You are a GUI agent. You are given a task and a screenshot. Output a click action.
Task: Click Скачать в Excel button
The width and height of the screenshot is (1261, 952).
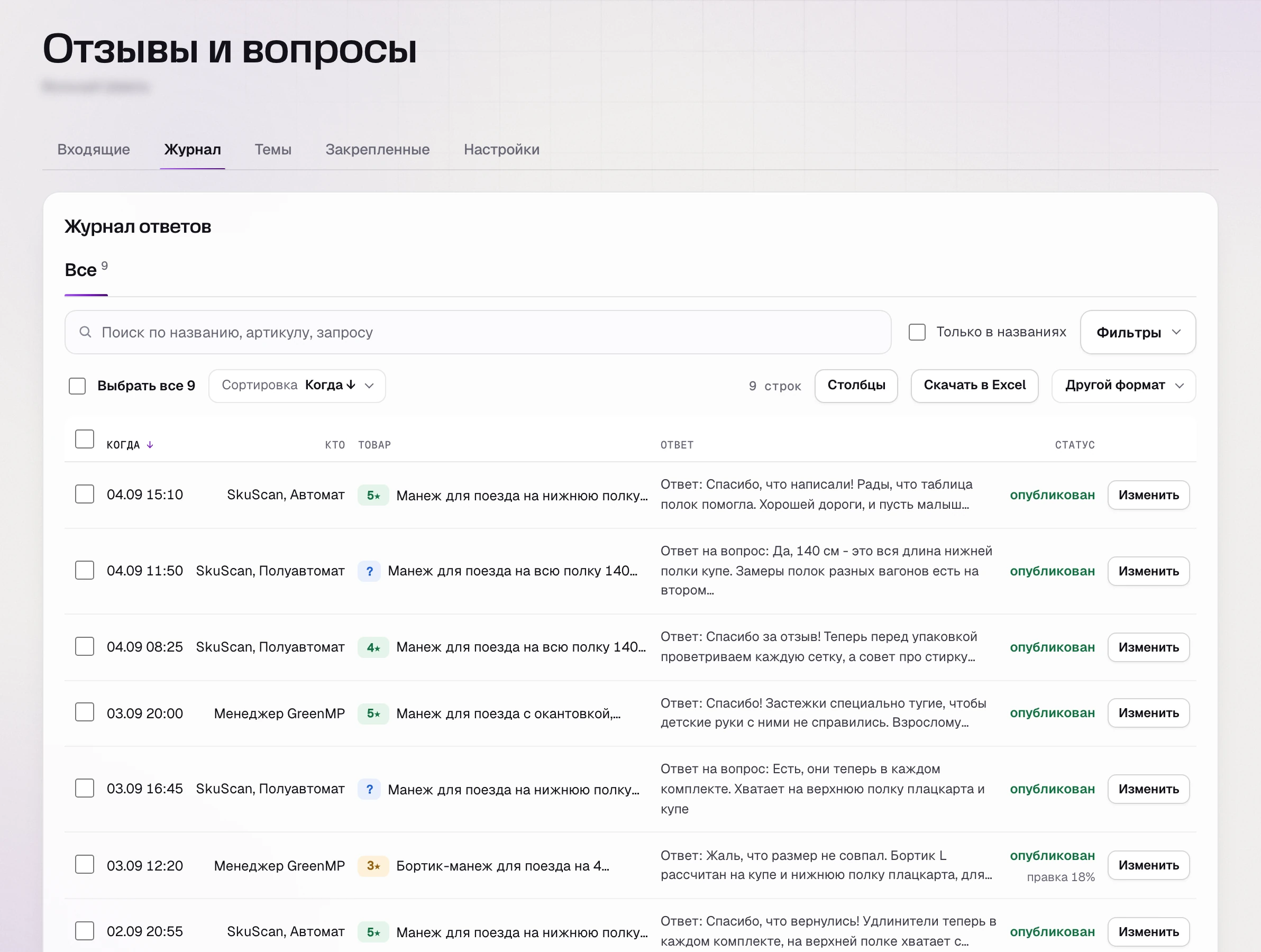tap(975, 386)
